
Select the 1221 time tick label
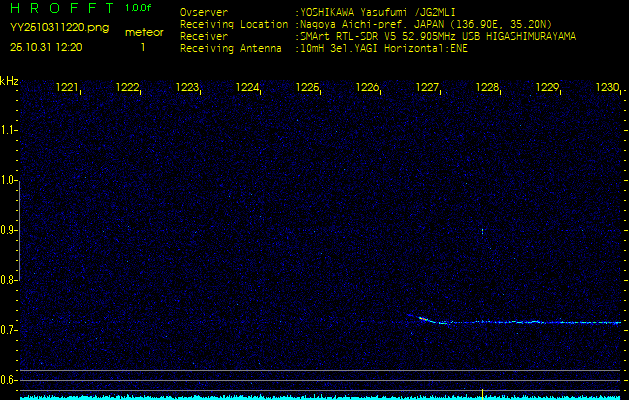68,88
